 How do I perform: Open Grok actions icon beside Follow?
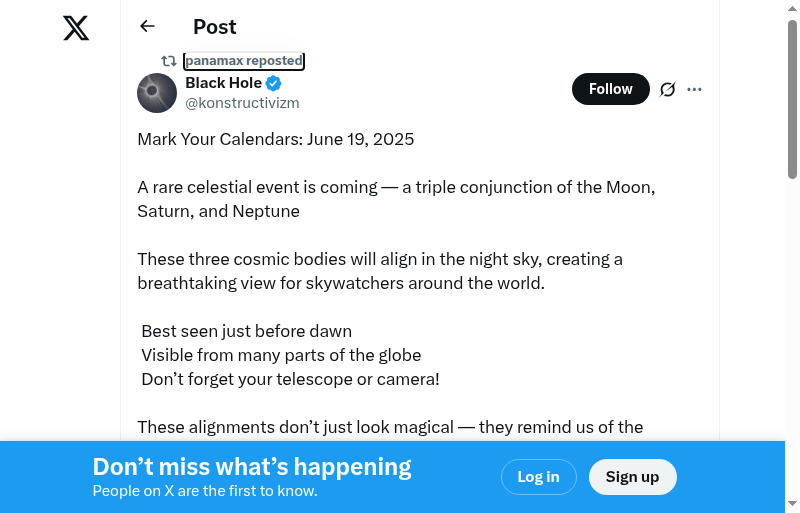[668, 89]
